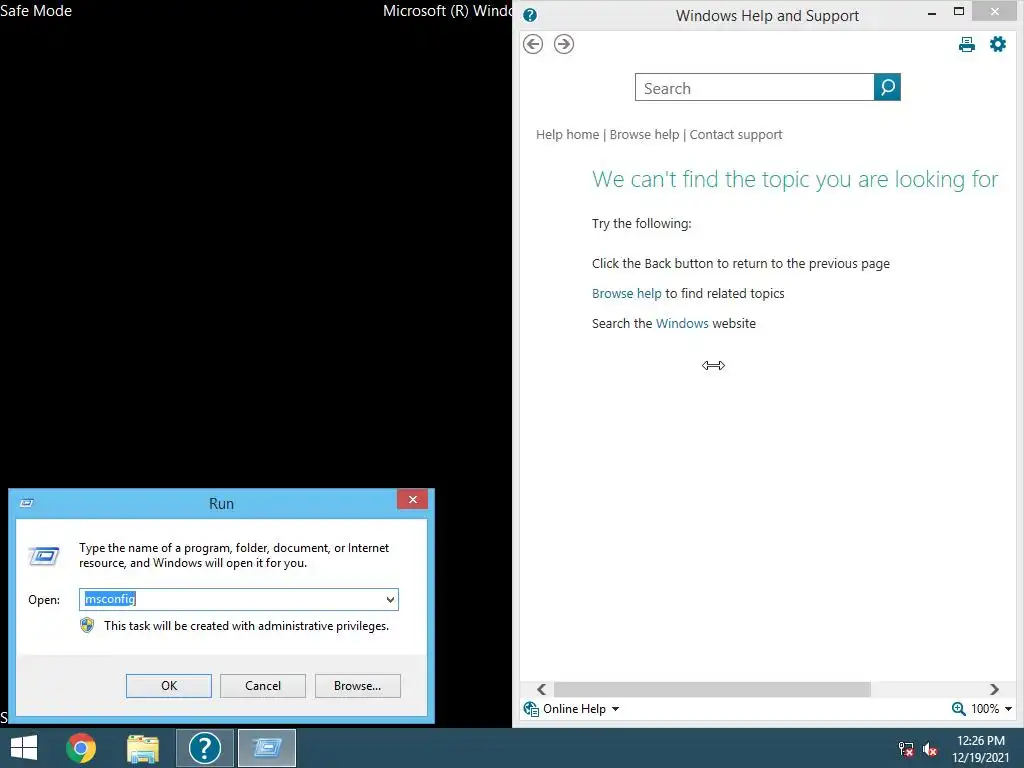Screen dimensions: 1024x768
Task: Expand the Open combo box dropdown arrow
Action: coord(390,600)
